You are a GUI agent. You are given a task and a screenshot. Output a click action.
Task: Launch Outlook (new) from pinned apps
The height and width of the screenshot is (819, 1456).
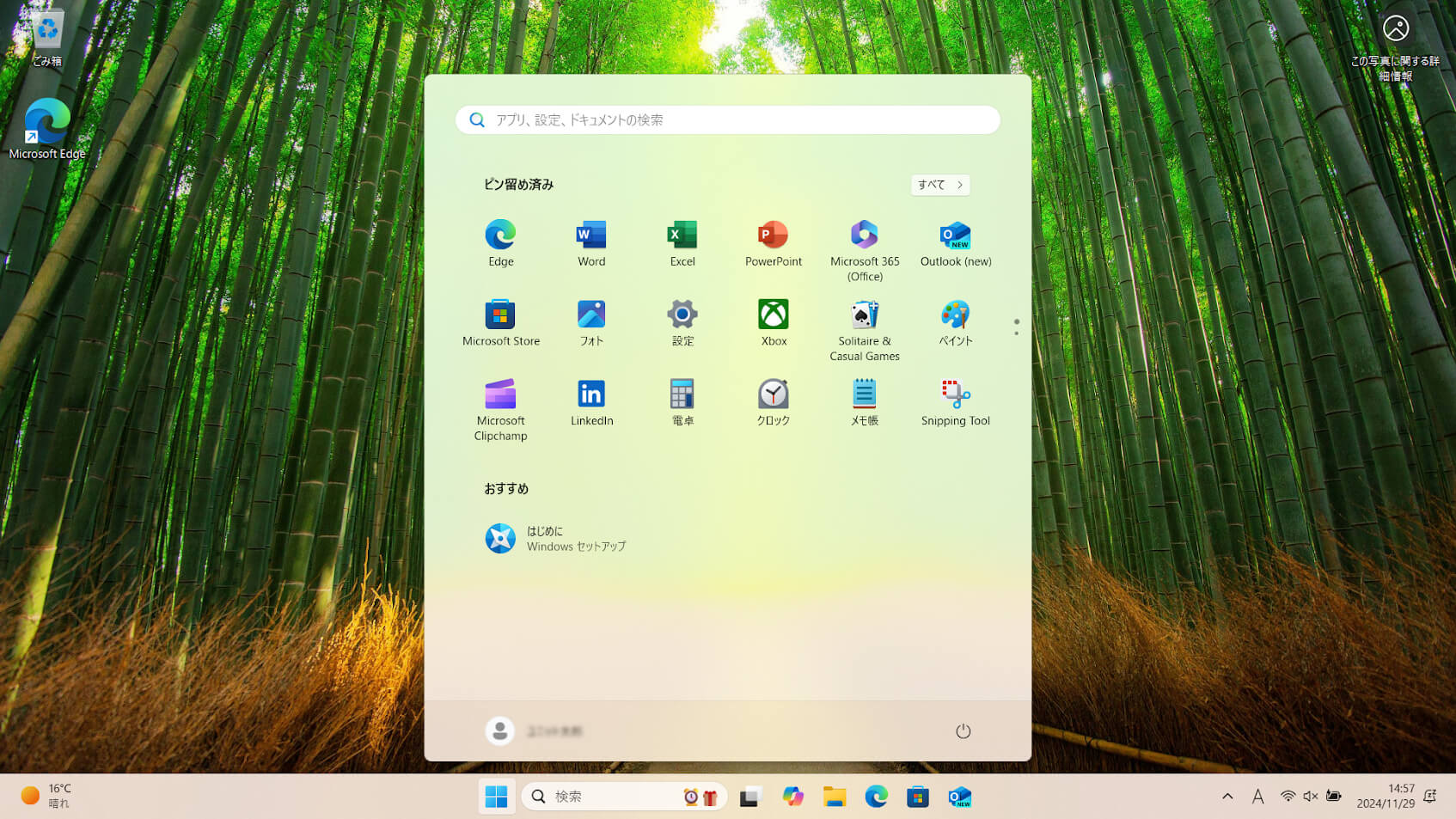coord(956,243)
